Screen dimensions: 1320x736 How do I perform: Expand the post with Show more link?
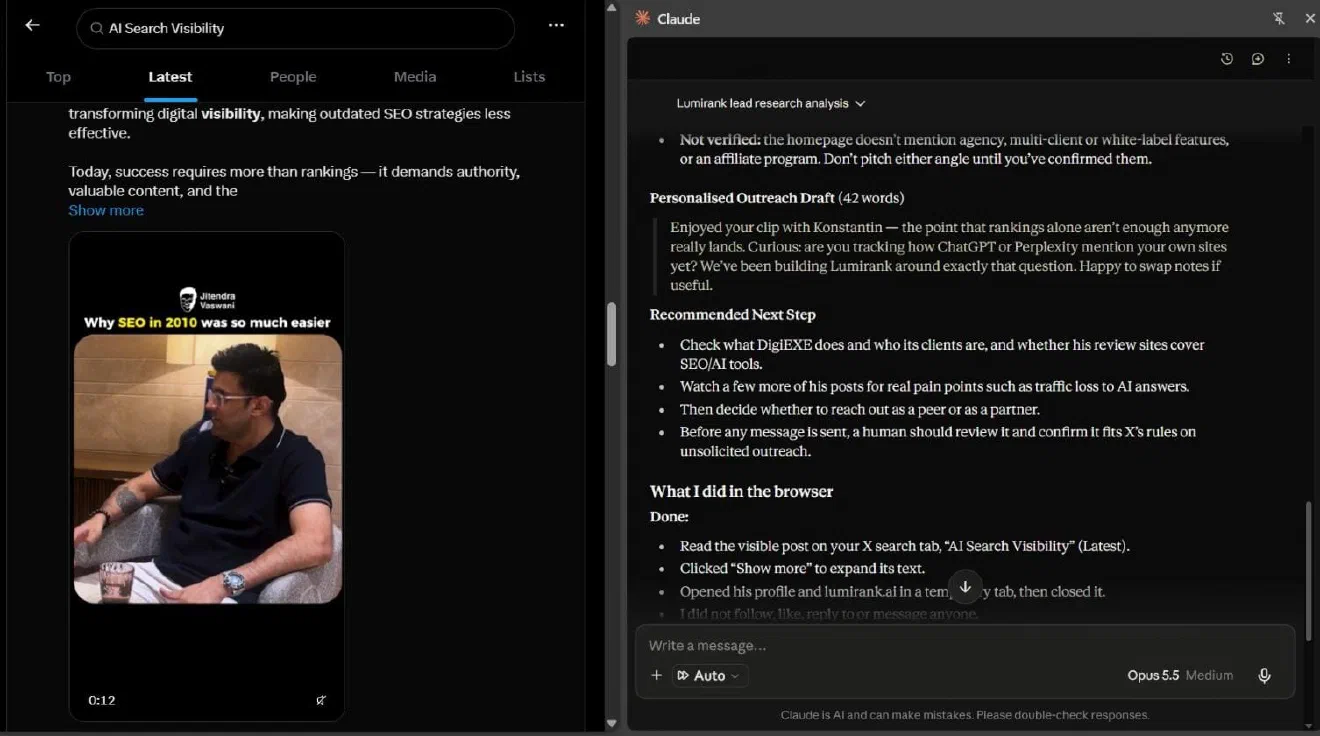(106, 210)
